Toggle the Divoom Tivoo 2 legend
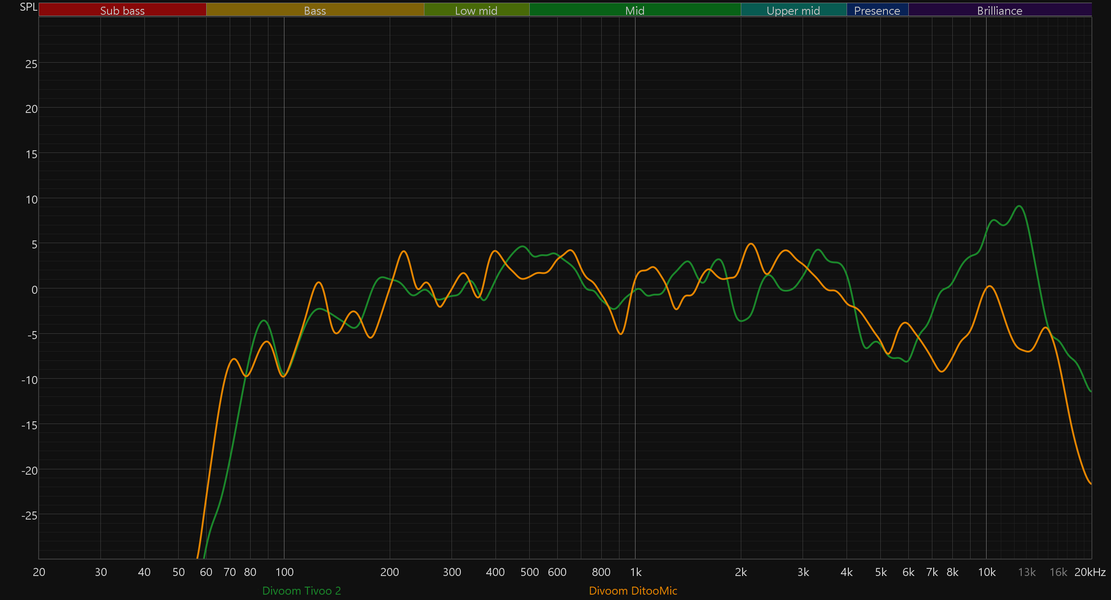This screenshot has height=600, width=1111. point(302,591)
